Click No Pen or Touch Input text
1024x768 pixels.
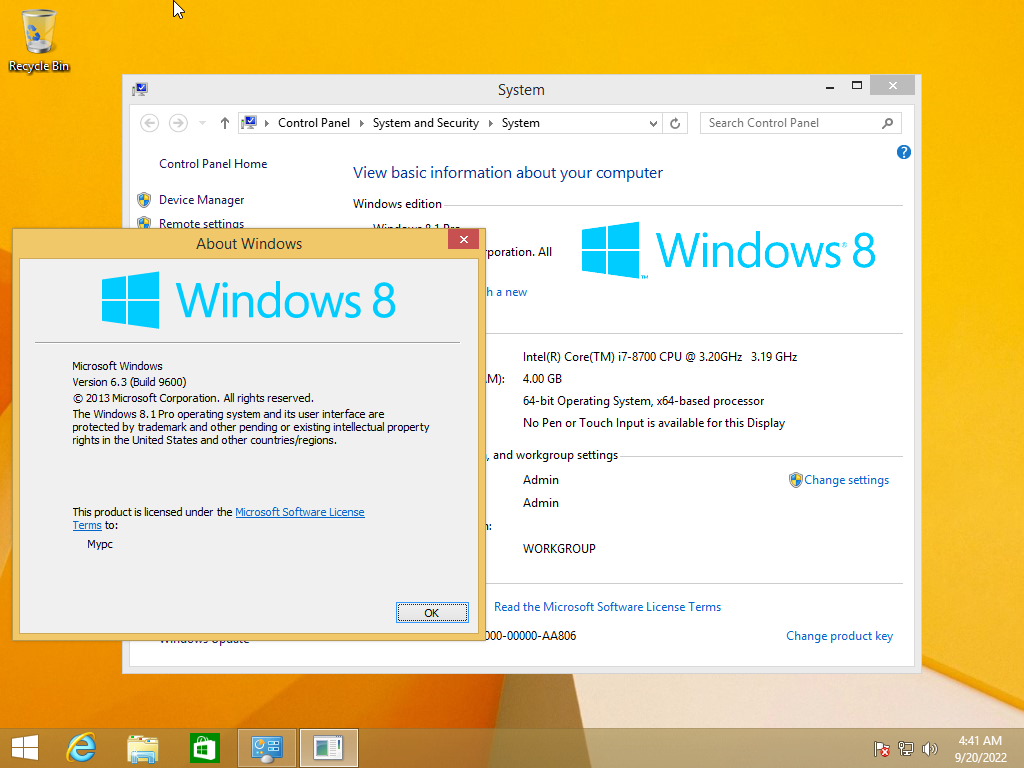654,423
